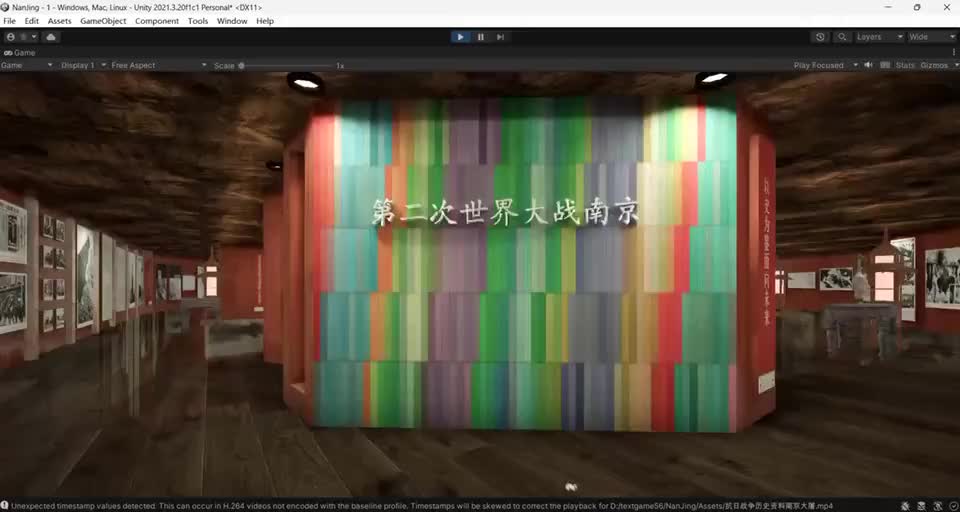Toggle the Stats overlay button
The image size is (960, 512).
click(x=905, y=65)
